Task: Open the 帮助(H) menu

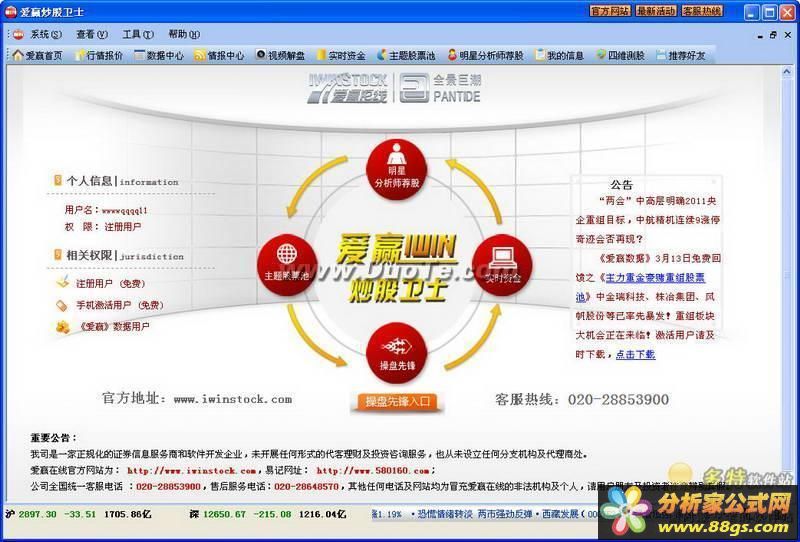Action: (184, 34)
